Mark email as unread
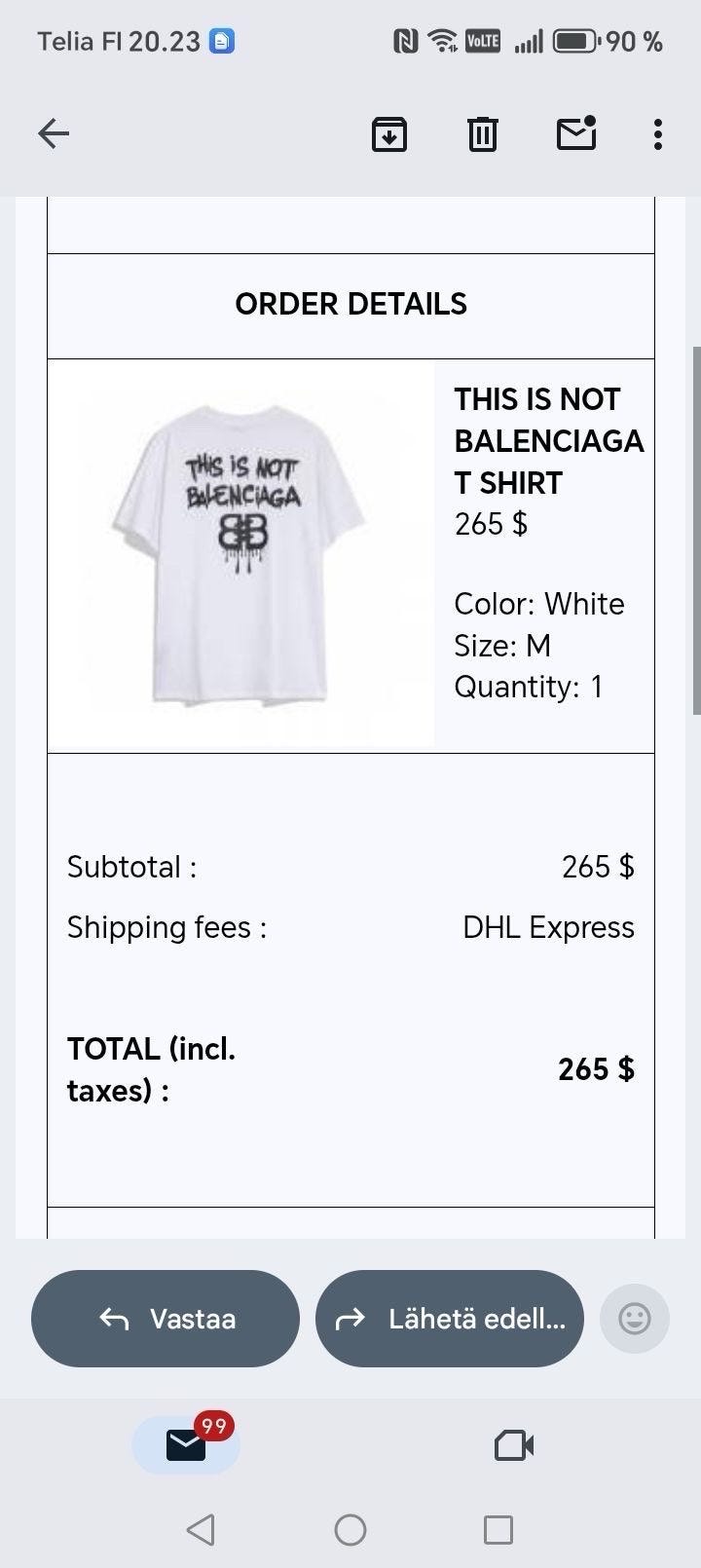Viewport: 701px width, 1568px height. (576, 133)
